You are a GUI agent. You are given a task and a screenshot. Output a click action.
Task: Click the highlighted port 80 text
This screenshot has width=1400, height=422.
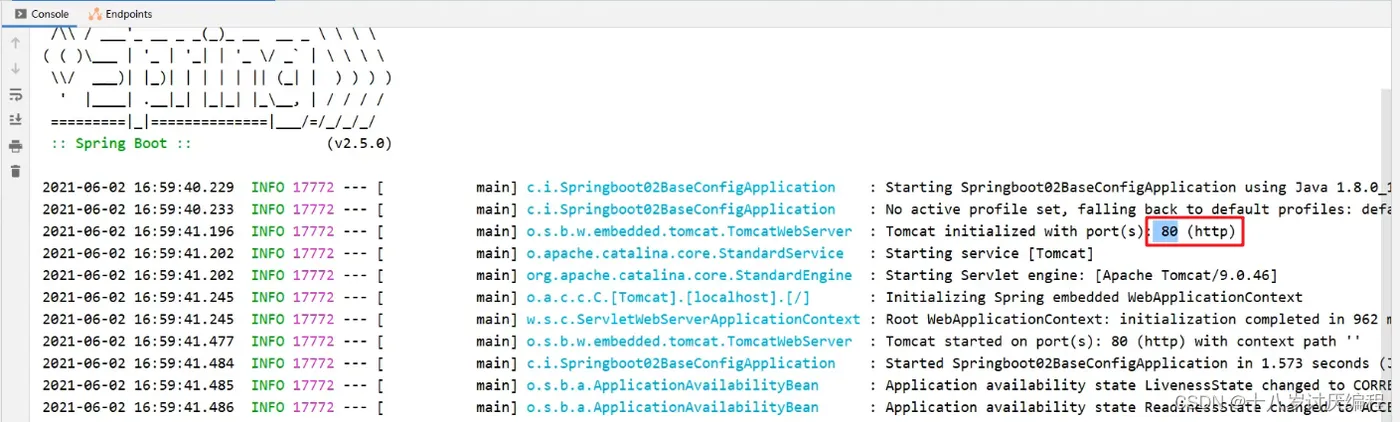pyautogui.click(x=1169, y=231)
